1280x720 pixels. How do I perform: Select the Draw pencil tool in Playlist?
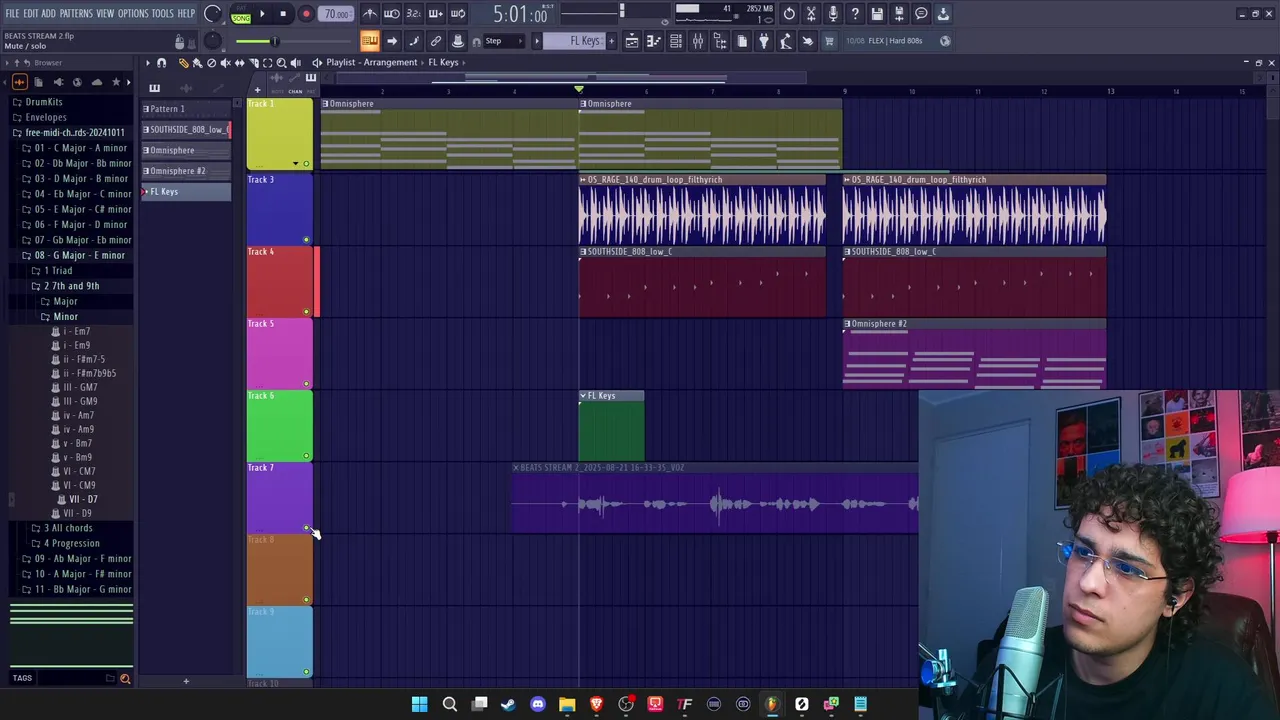click(183, 63)
